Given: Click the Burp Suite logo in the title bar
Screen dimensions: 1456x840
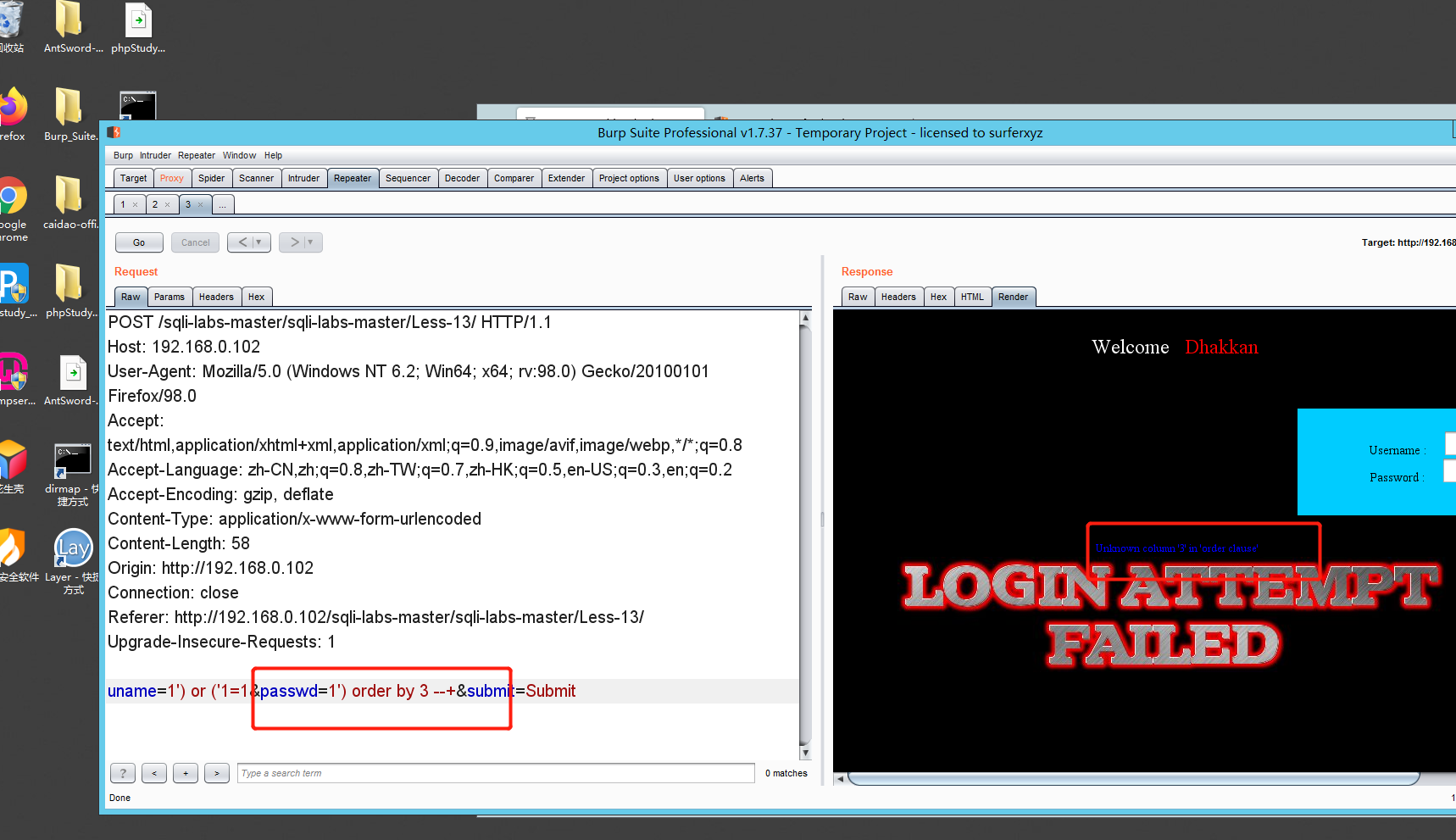Looking at the screenshot, I should coord(114,132).
